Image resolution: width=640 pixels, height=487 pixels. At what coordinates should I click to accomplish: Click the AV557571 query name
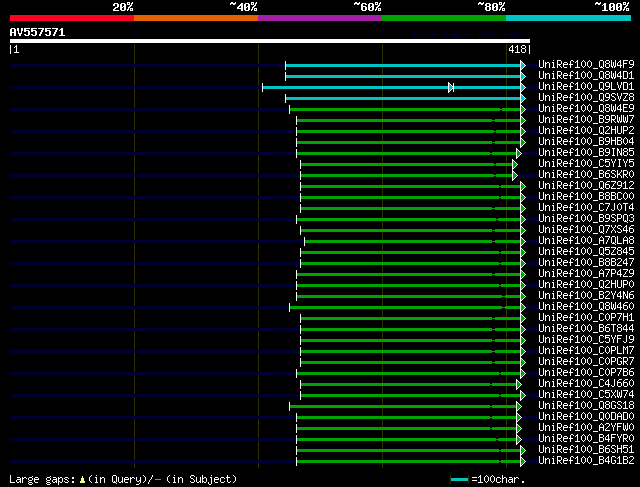[x=38, y=32]
